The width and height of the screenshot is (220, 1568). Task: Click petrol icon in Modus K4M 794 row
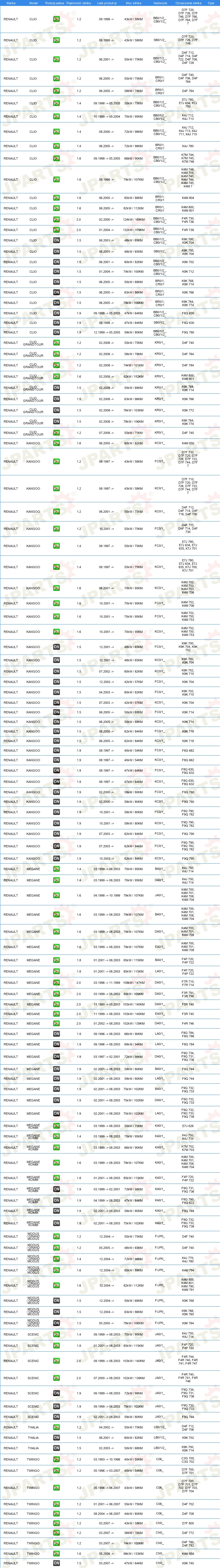[56, 1270]
